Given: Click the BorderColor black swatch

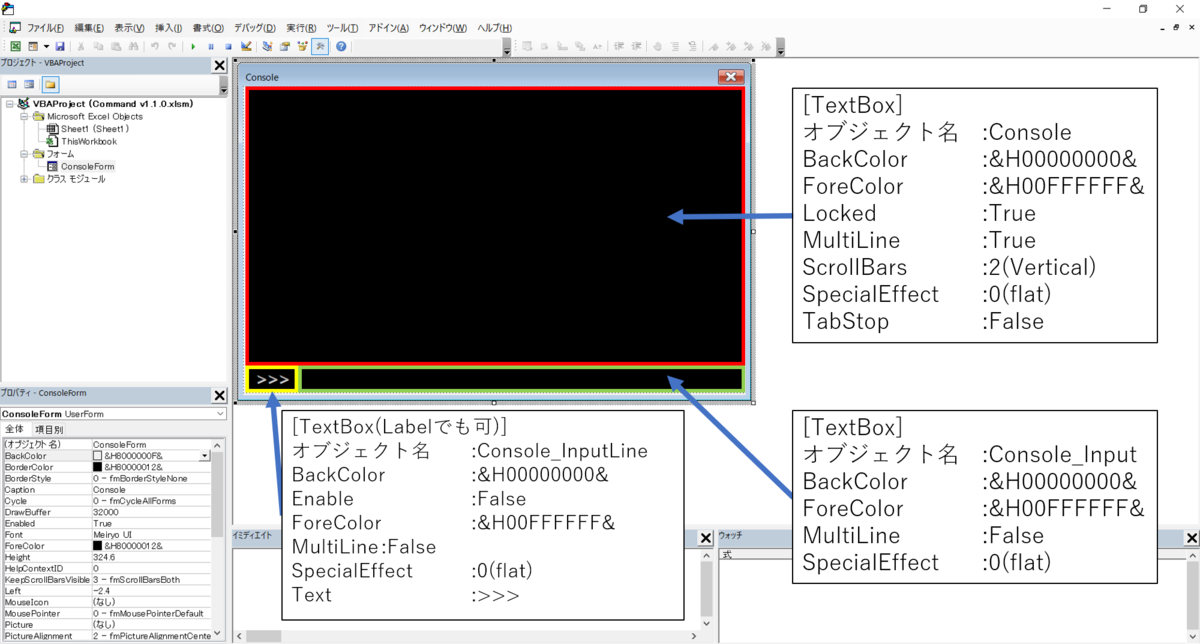Looking at the screenshot, I should (98, 466).
